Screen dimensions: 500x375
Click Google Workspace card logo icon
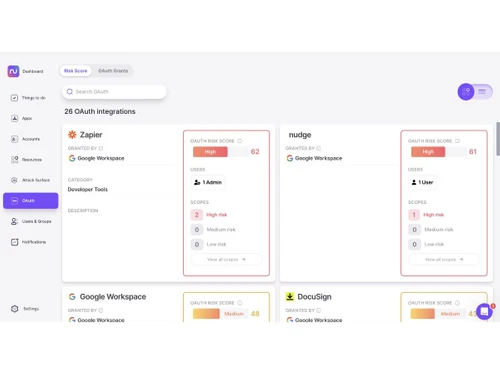pos(72,297)
